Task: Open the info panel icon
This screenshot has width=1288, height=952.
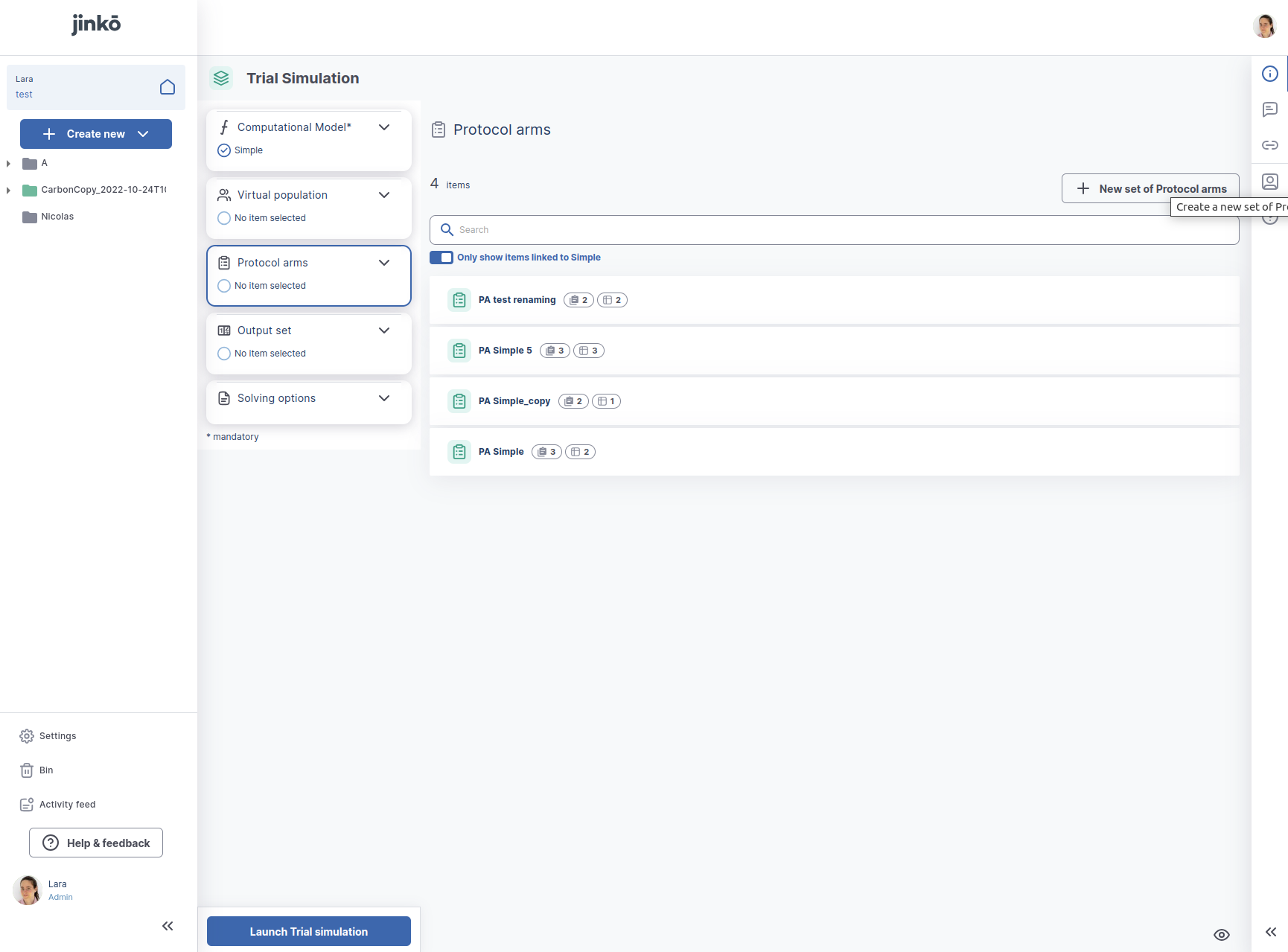Action: pos(1270,74)
